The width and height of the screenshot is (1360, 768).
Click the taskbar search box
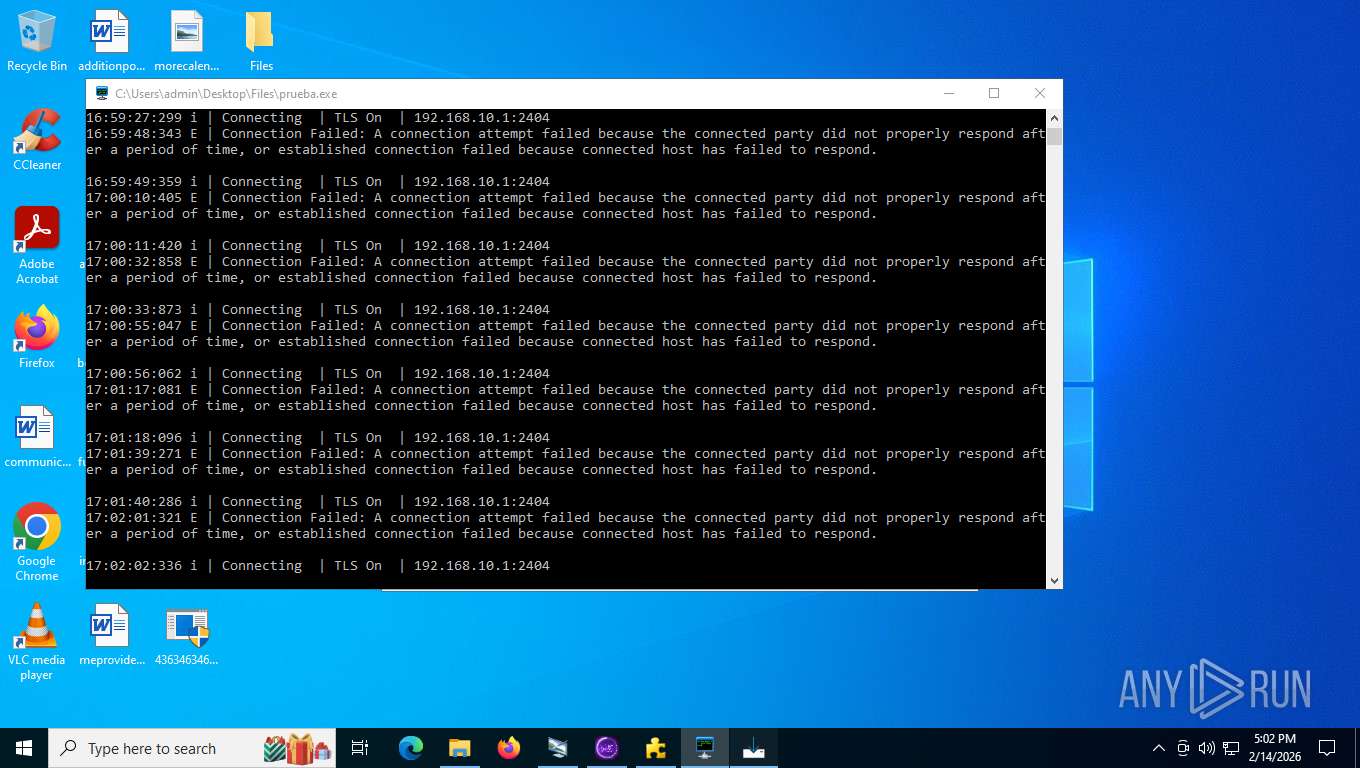point(192,748)
